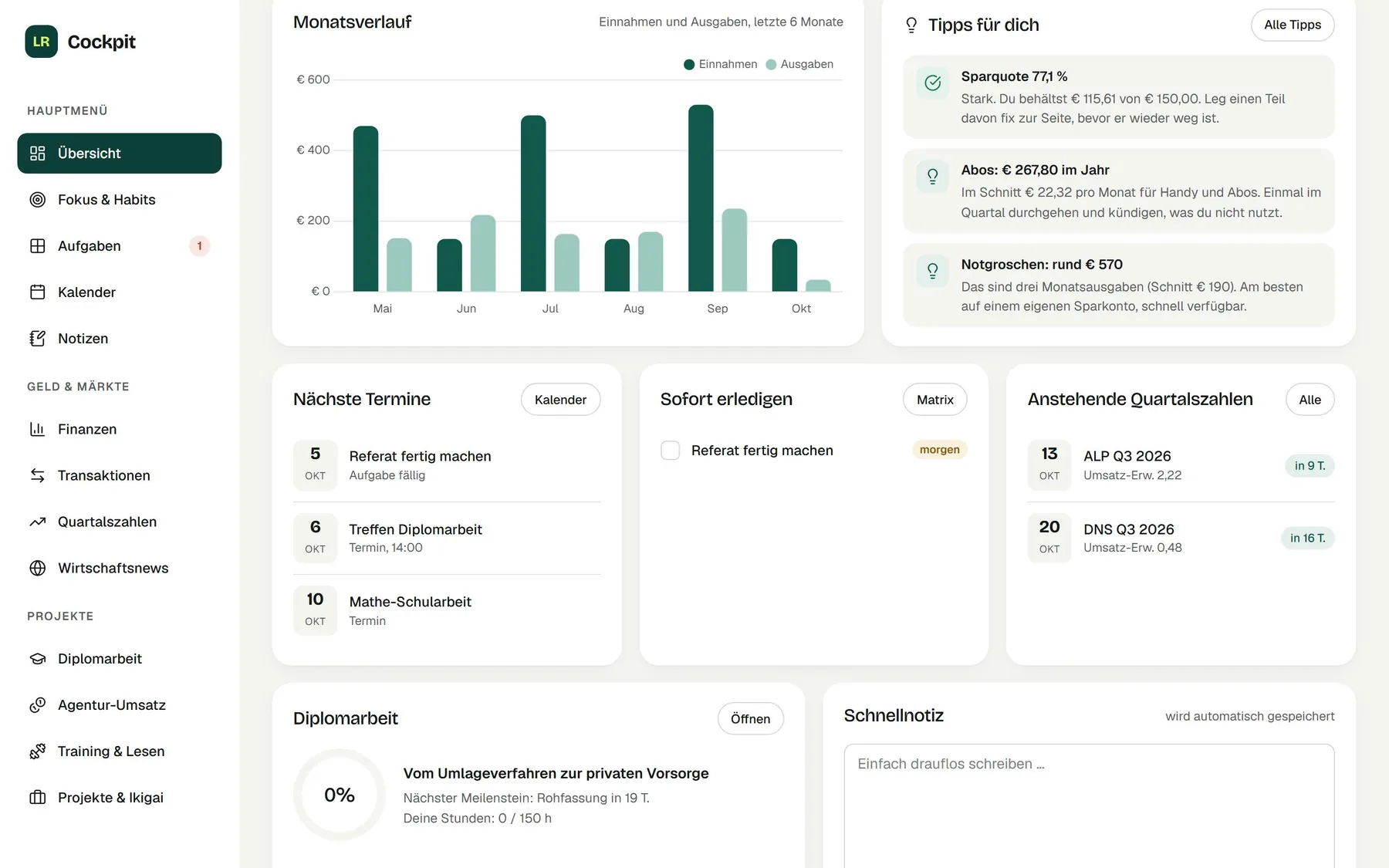Click the Quartalszahlen trend icon
Screen dimensions: 1389x868
[x=38, y=522]
